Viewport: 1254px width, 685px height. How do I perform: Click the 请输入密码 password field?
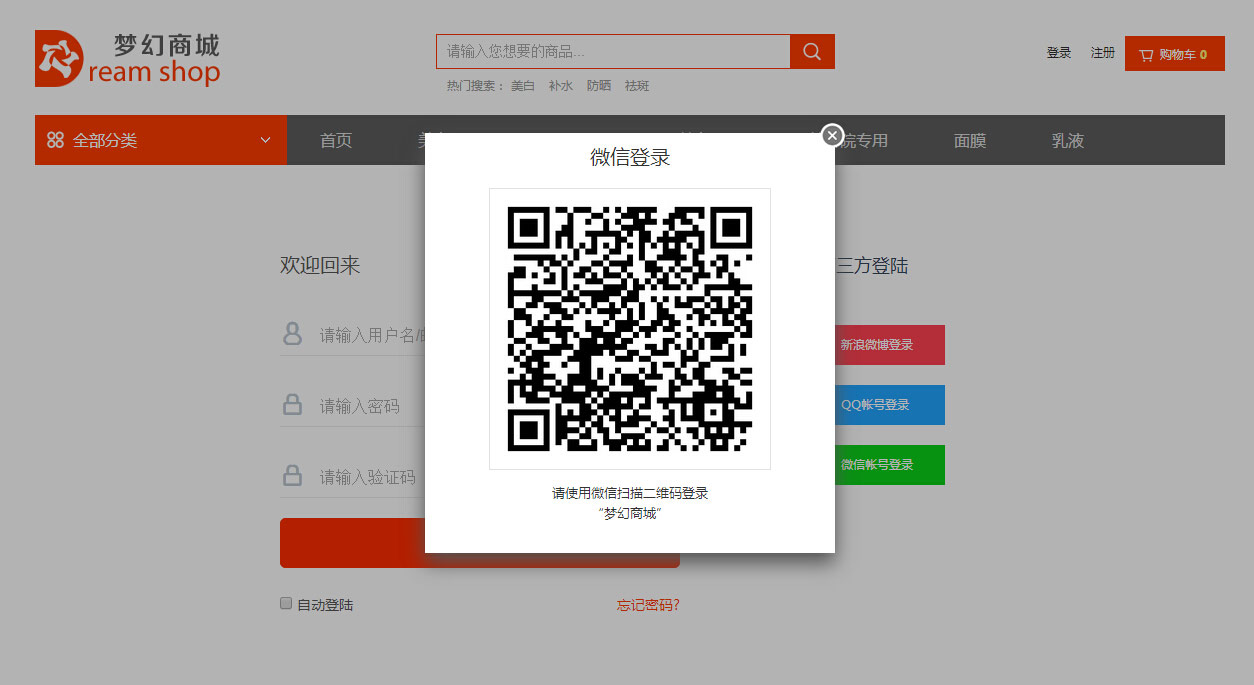coord(352,406)
